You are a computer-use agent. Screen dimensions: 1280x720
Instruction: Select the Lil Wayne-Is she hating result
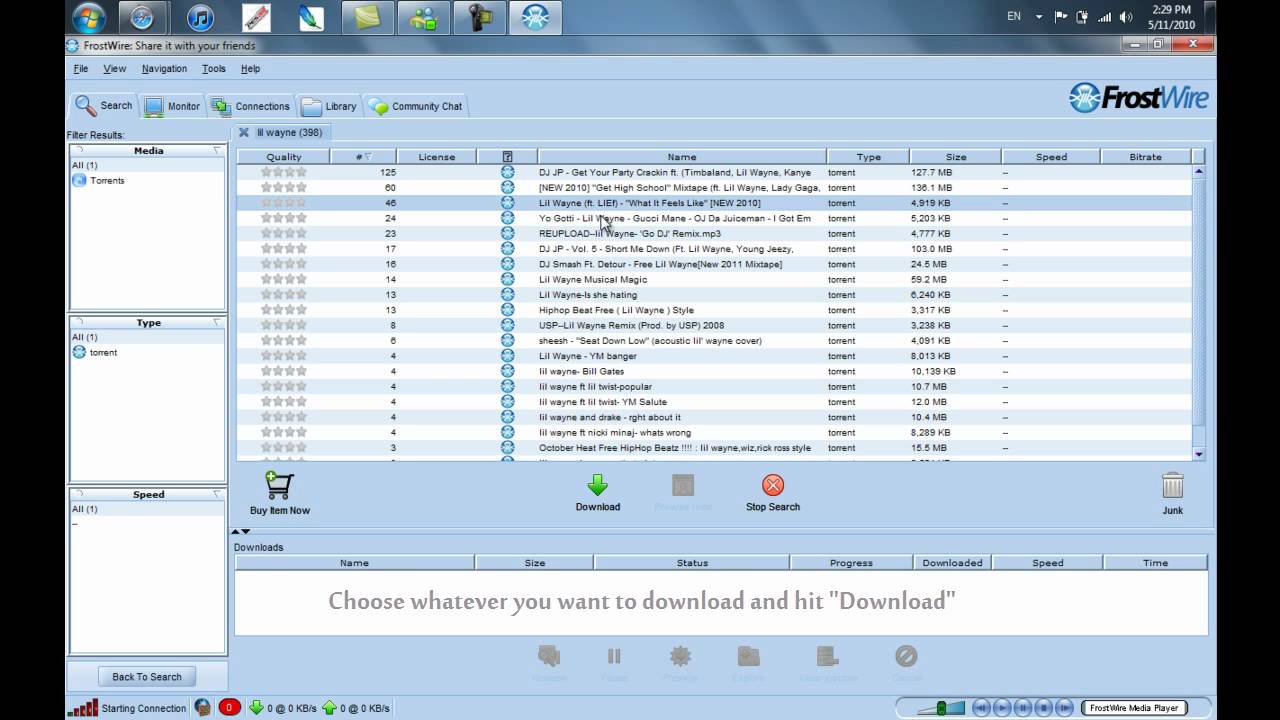point(714,295)
